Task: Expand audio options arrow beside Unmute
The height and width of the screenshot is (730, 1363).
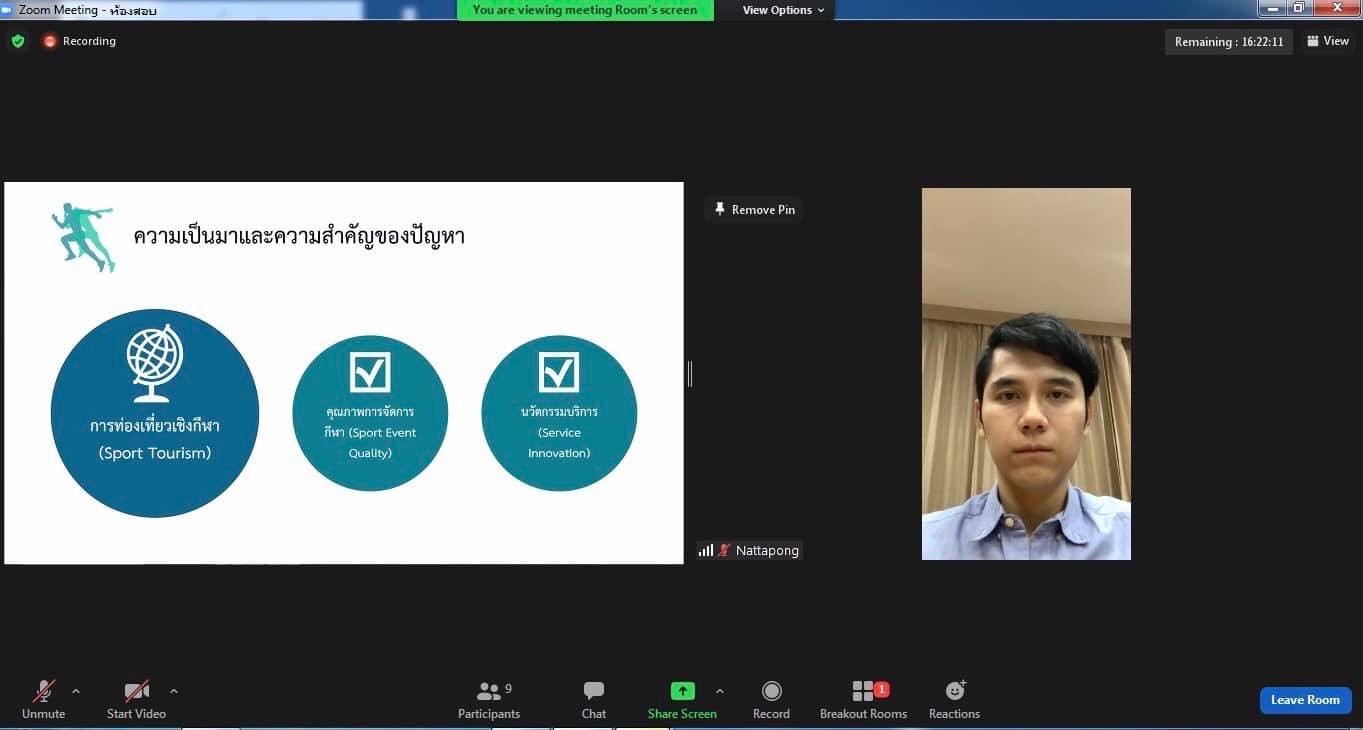Action: click(x=76, y=691)
